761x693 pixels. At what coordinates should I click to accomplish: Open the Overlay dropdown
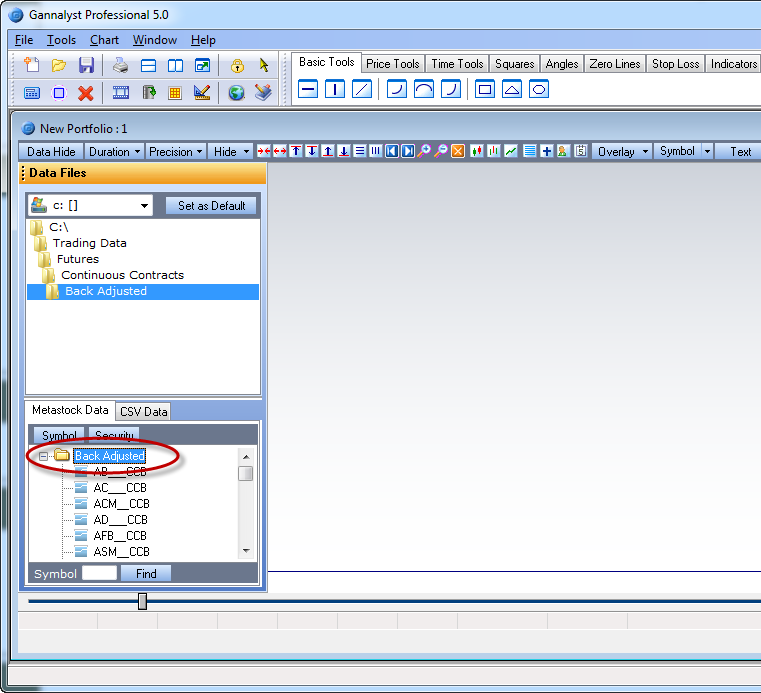tap(622, 152)
